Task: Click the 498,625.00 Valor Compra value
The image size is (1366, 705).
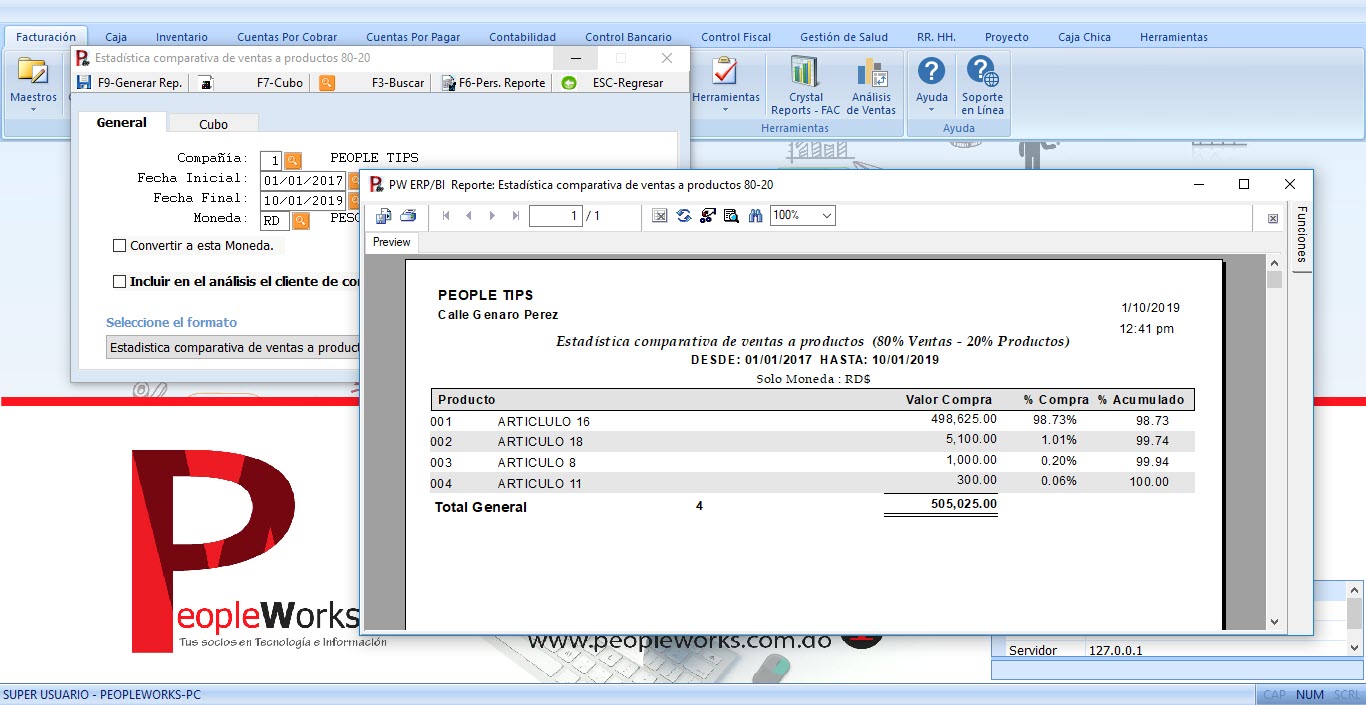Action: [x=963, y=420]
